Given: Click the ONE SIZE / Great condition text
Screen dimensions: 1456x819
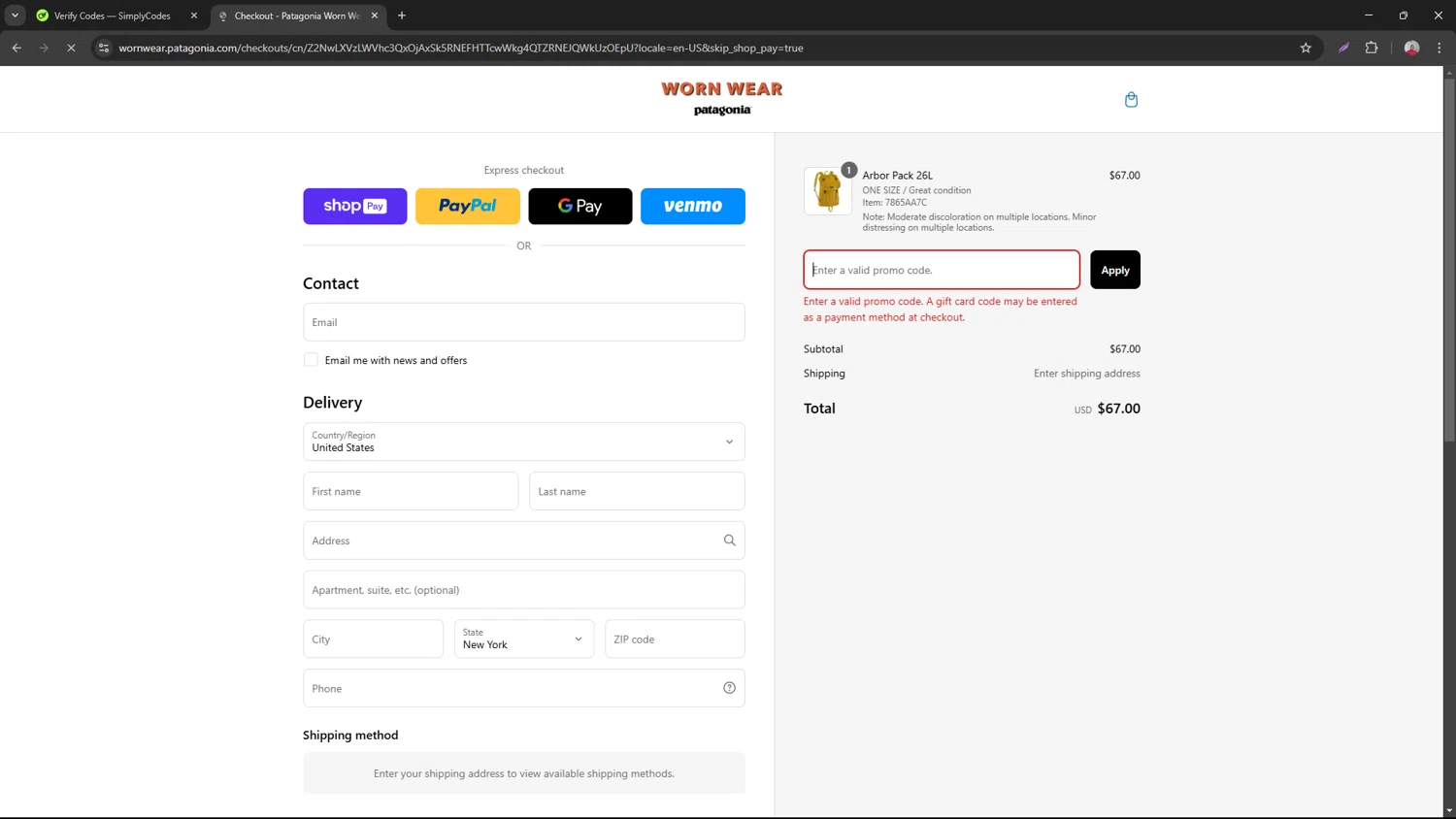Looking at the screenshot, I should (917, 190).
